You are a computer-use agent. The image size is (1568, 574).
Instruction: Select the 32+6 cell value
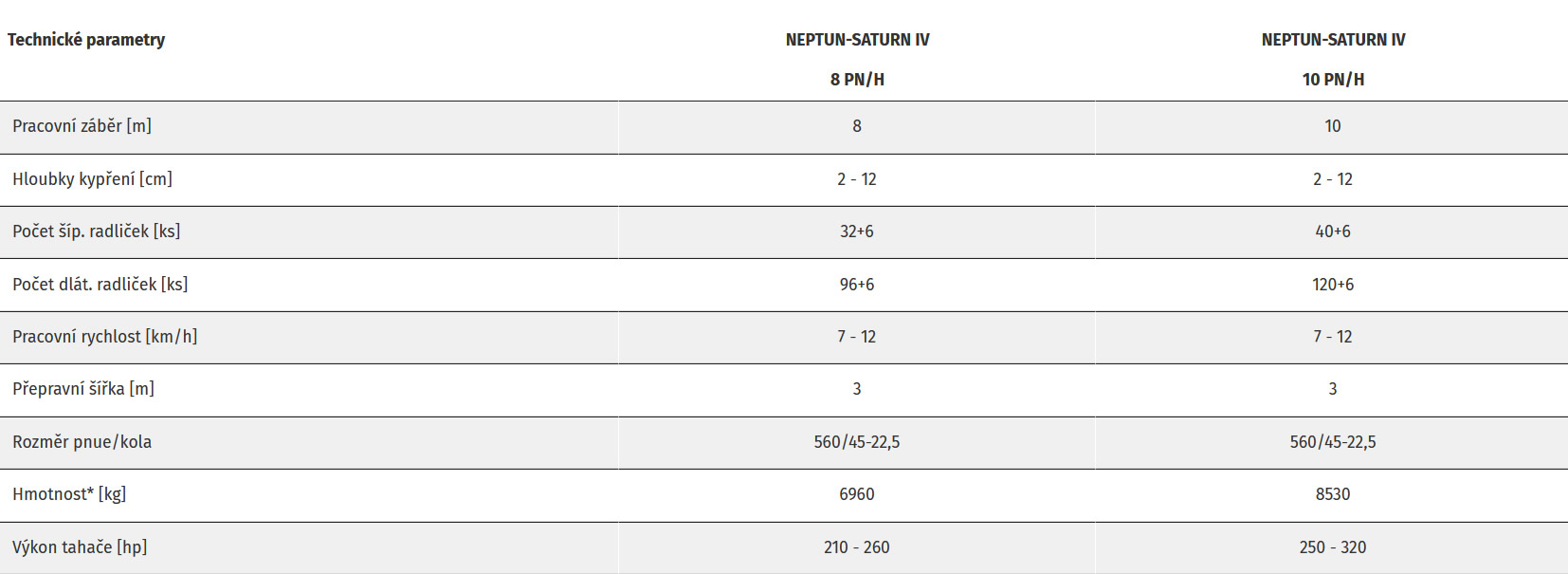pyautogui.click(x=857, y=231)
